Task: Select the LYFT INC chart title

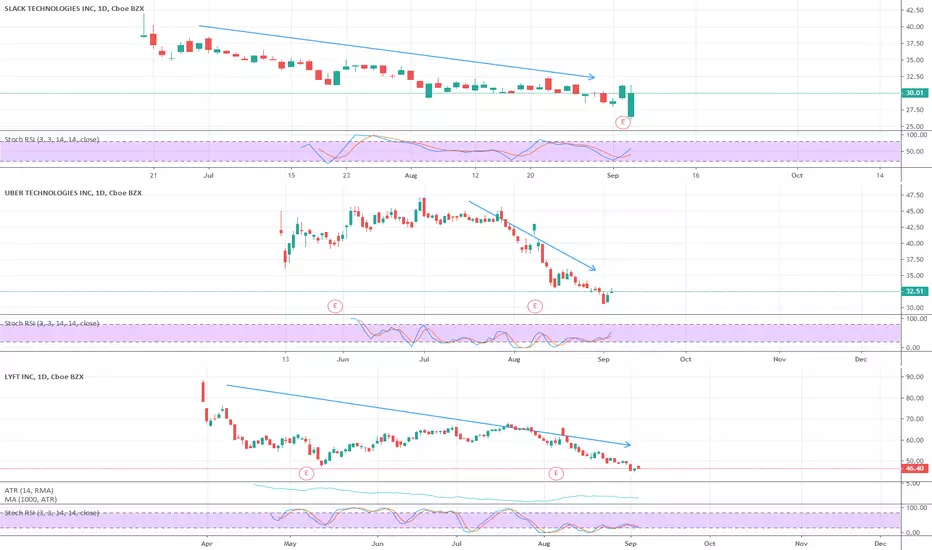Action: coord(44,376)
